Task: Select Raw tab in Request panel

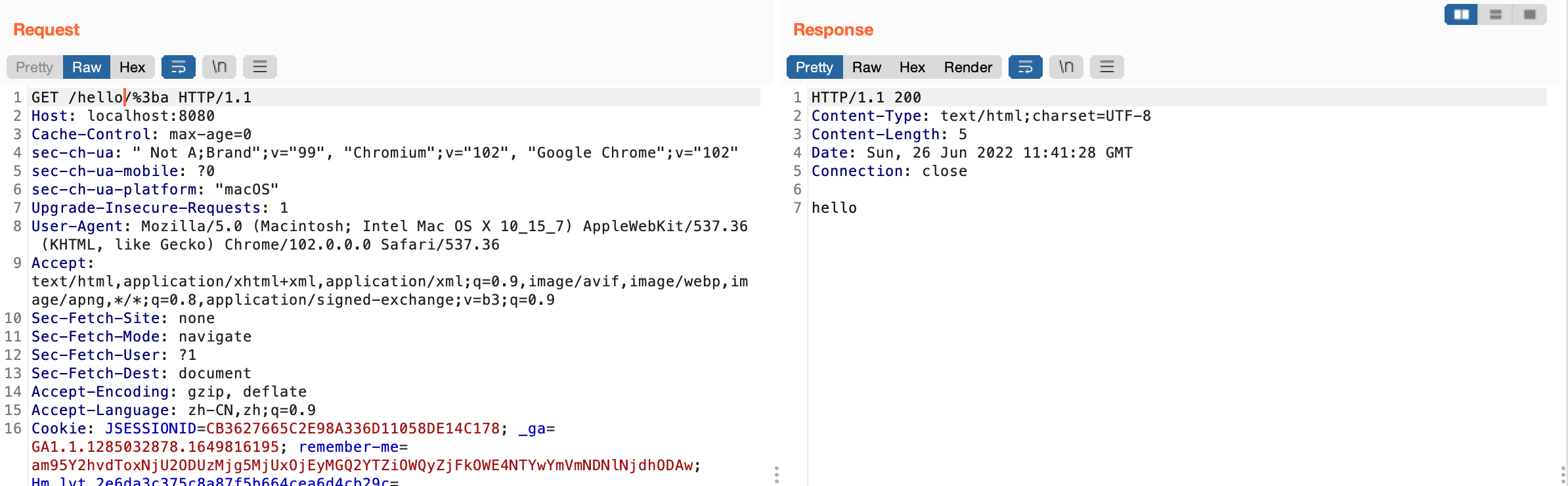Action: [87, 67]
